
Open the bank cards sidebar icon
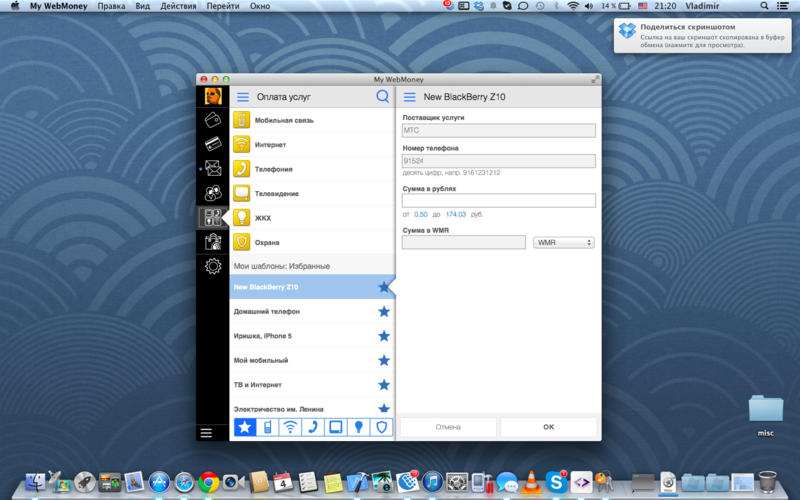coord(212,144)
